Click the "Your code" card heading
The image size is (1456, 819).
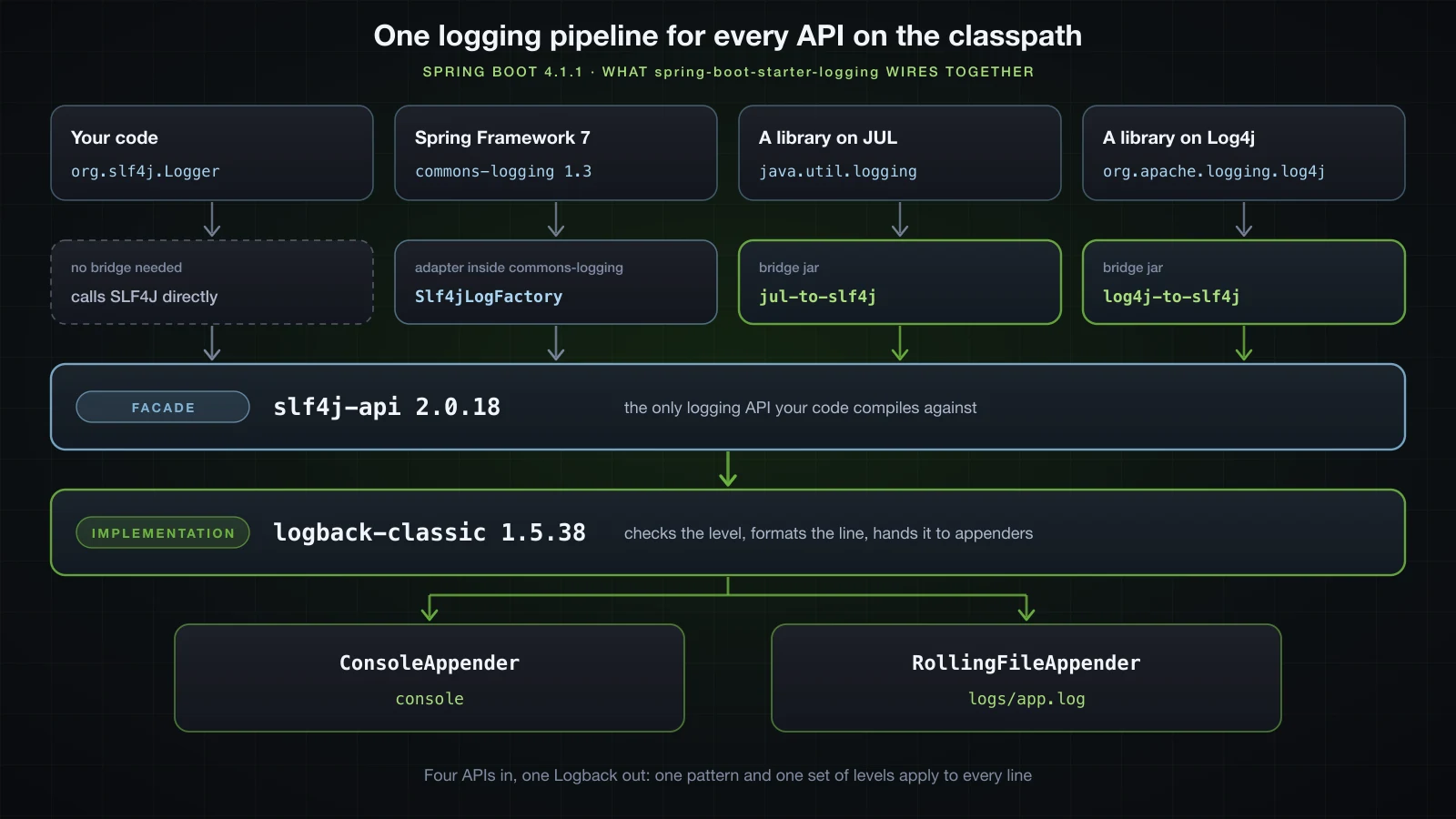point(115,137)
